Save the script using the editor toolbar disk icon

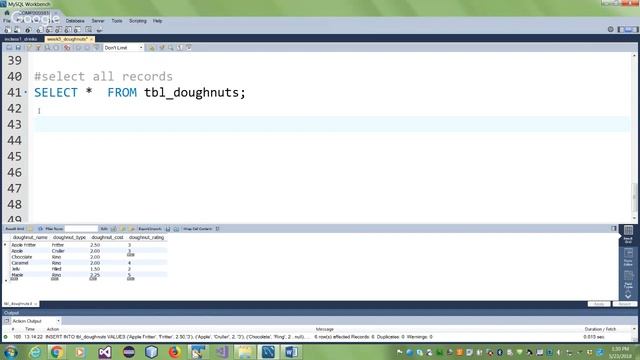(18, 48)
